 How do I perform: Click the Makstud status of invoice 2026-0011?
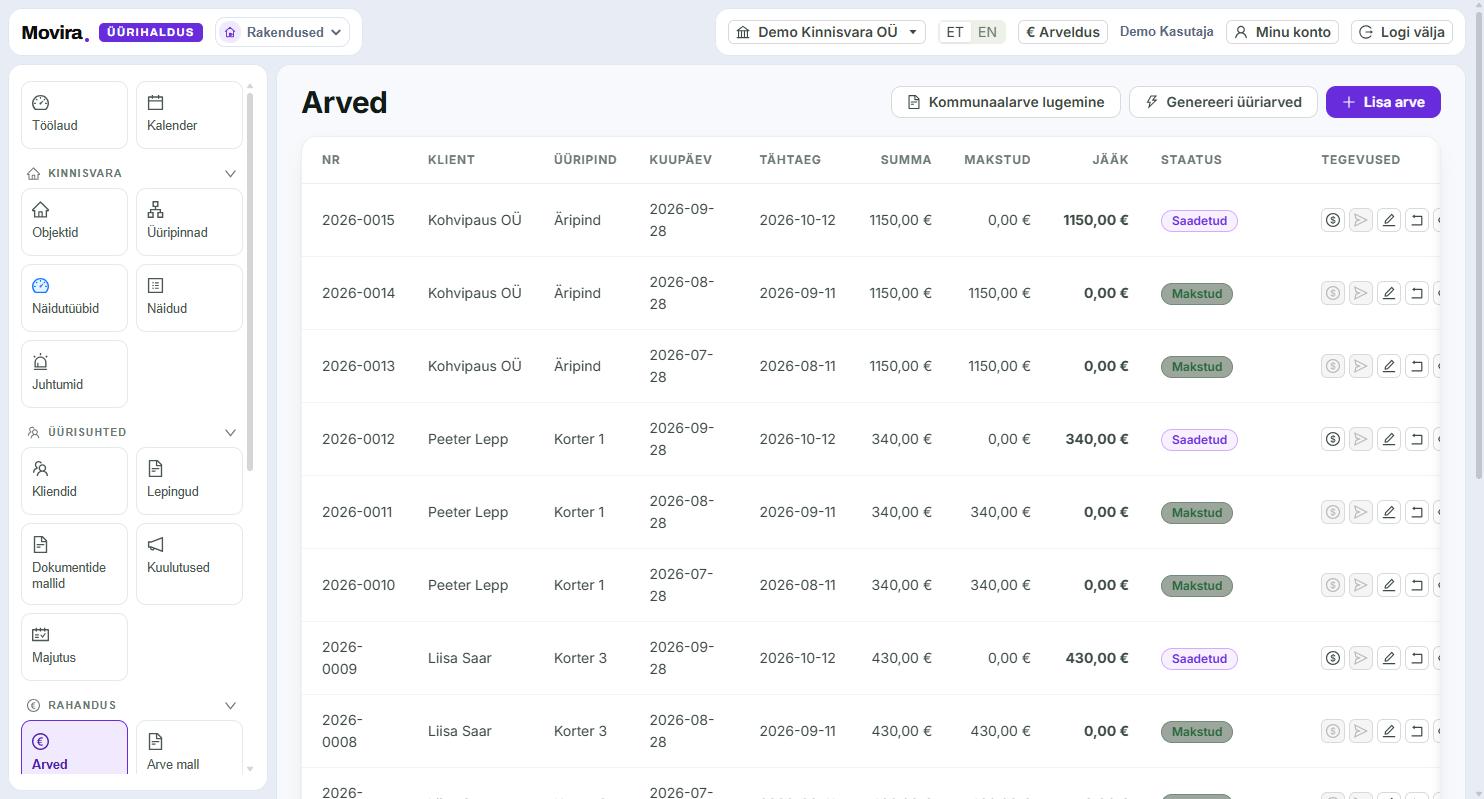1197,513
